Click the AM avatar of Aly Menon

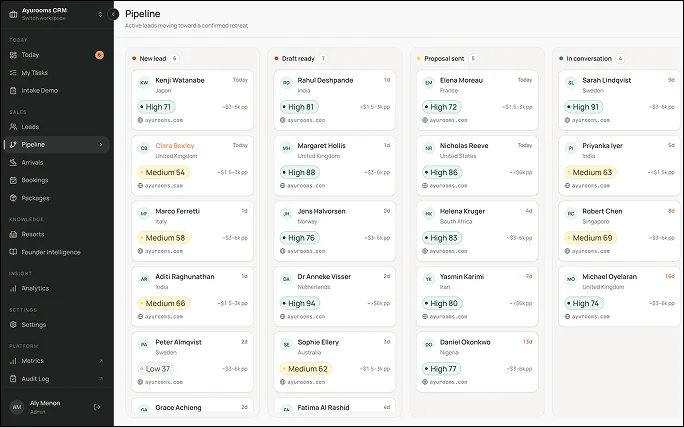tap(17, 407)
